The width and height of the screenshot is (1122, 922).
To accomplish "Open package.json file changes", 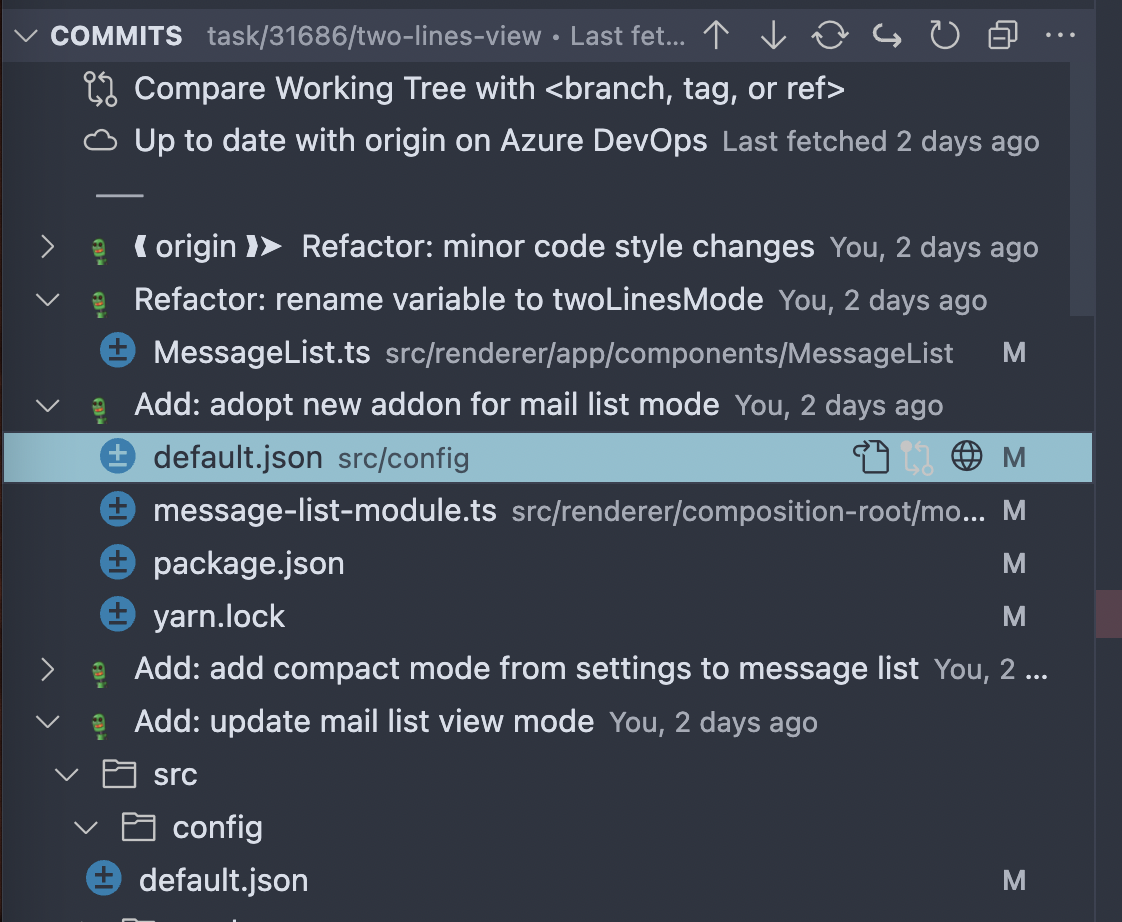I will point(248,564).
